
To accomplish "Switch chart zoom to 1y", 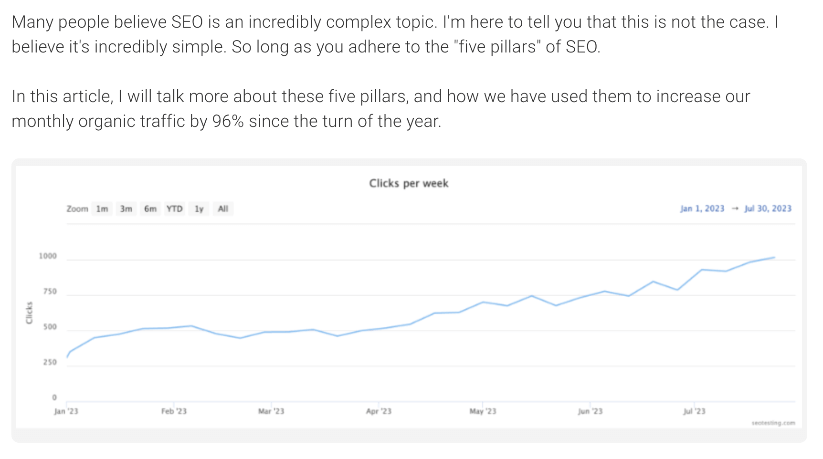I will coord(199,209).
